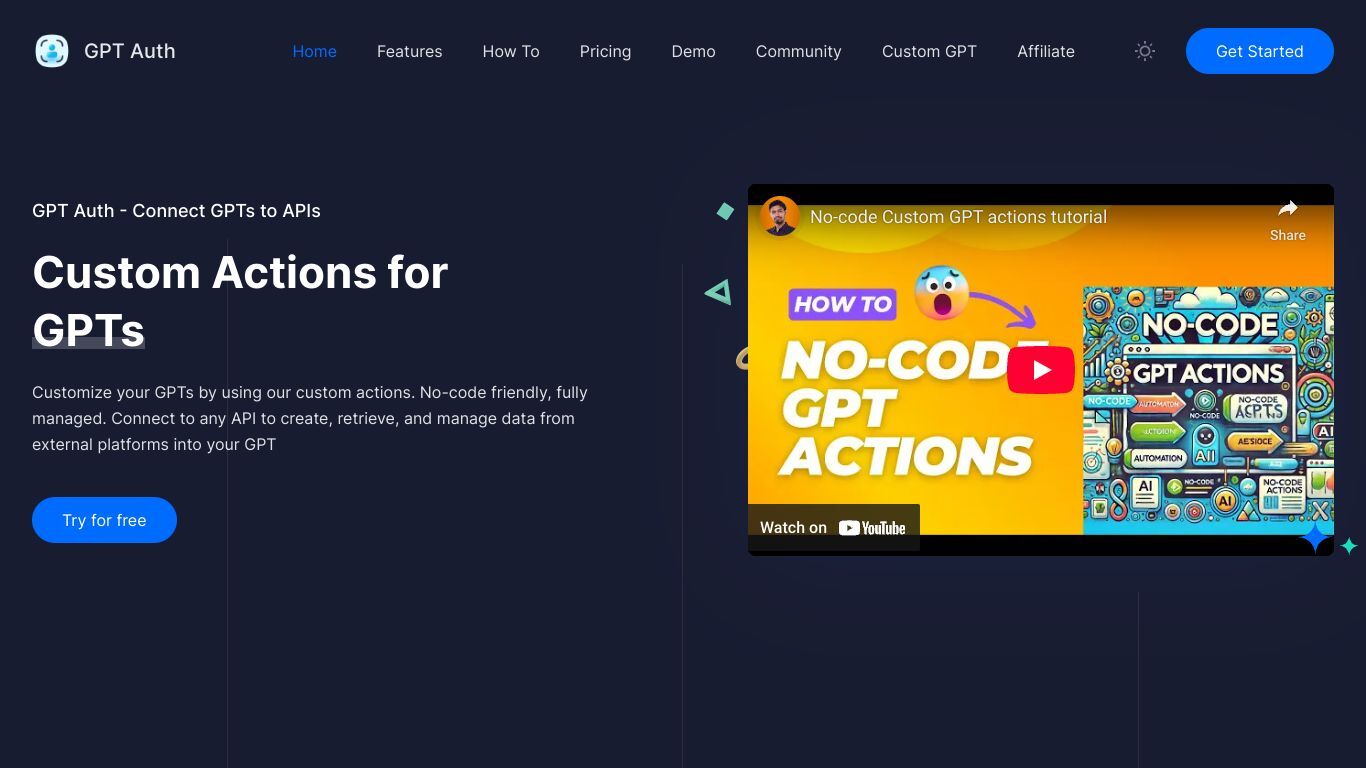Play the YouTube video

click(x=1040, y=370)
